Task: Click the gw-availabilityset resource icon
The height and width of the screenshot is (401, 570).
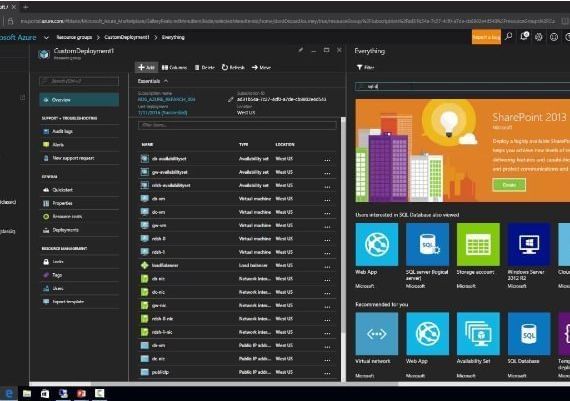Action: pos(145,172)
